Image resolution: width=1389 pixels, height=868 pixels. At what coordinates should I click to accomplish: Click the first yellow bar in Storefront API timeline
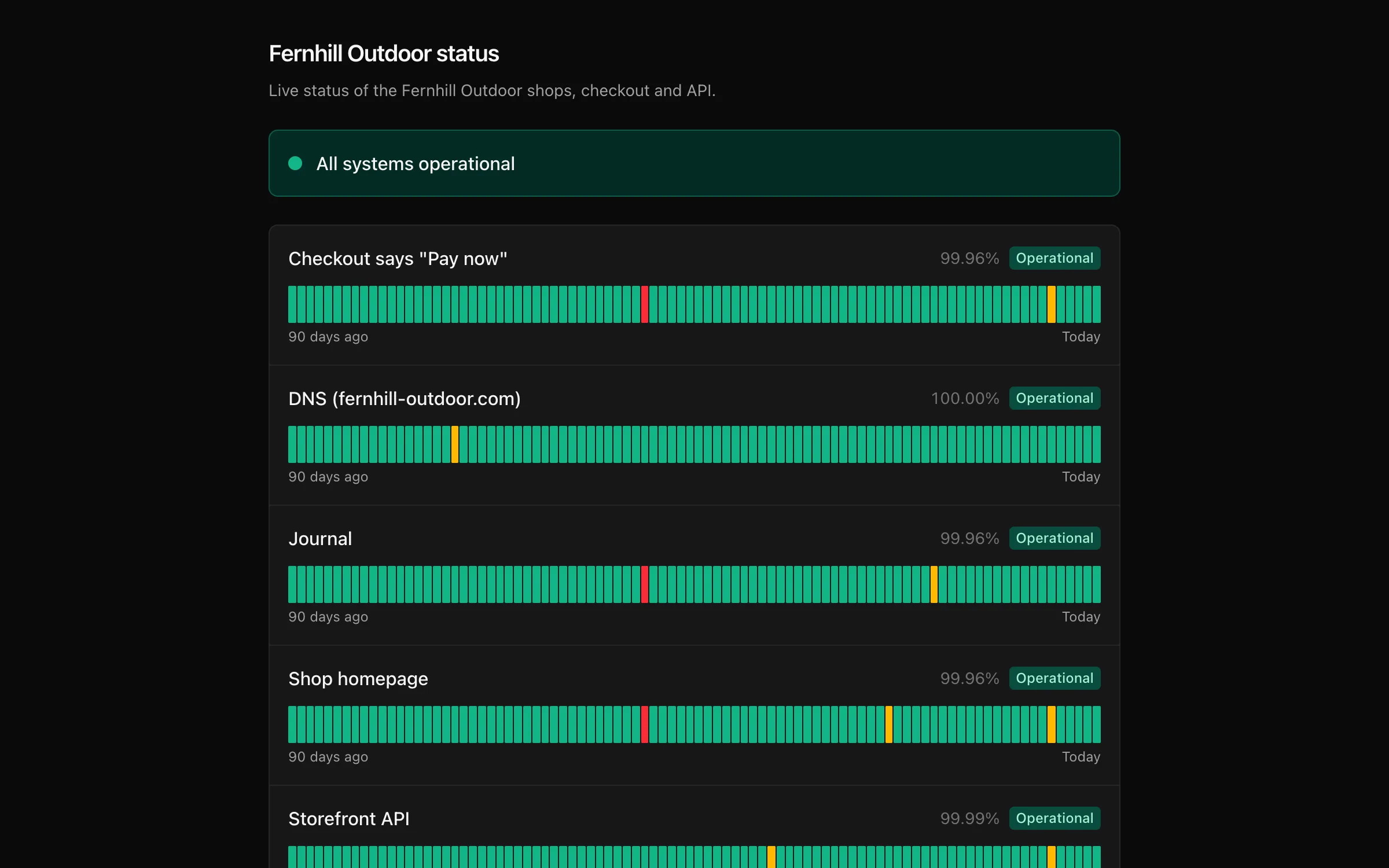(771, 857)
